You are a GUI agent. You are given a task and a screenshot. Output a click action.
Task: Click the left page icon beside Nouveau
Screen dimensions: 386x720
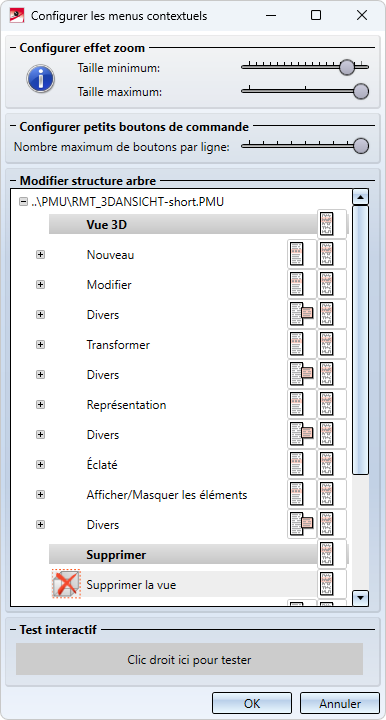coord(302,254)
